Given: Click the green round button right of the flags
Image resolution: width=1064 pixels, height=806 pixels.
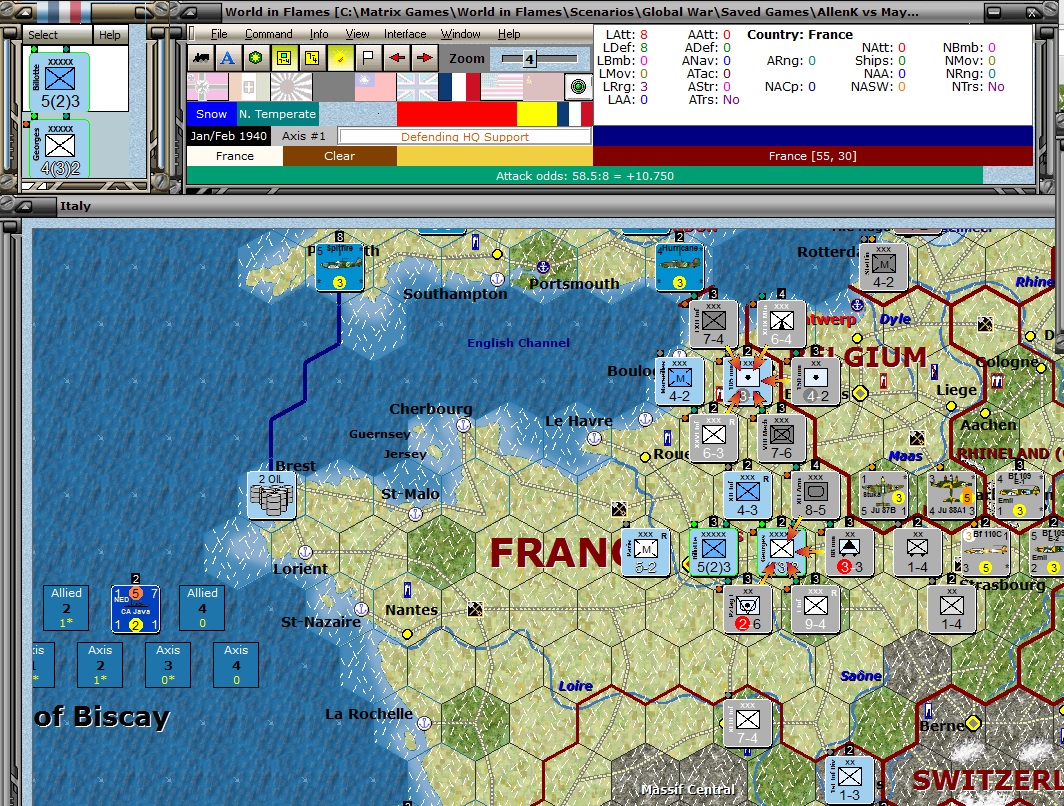Looking at the screenshot, I should click(x=579, y=87).
